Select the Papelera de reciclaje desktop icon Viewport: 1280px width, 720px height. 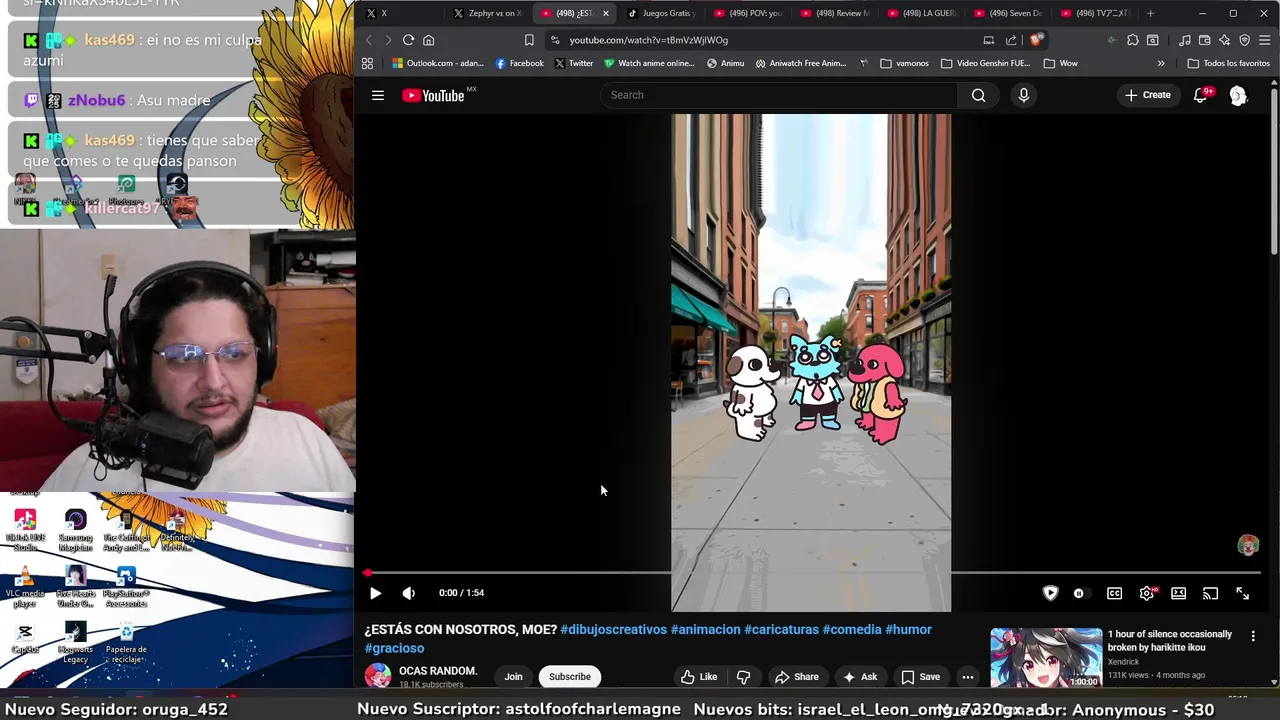click(126, 643)
